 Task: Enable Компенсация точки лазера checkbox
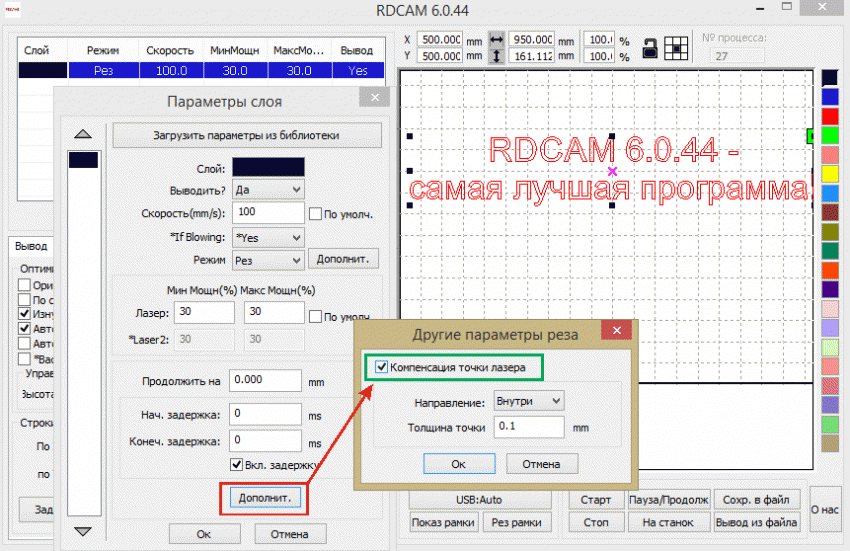(381, 367)
